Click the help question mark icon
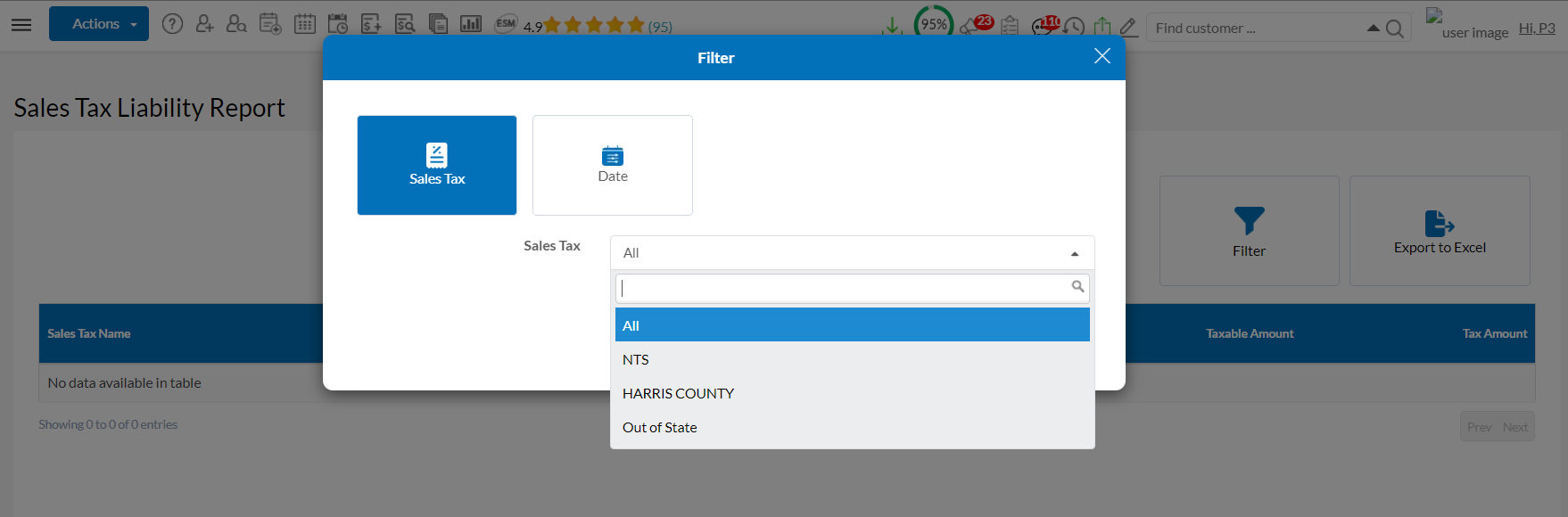Image resolution: width=1568 pixels, height=517 pixels. click(172, 24)
